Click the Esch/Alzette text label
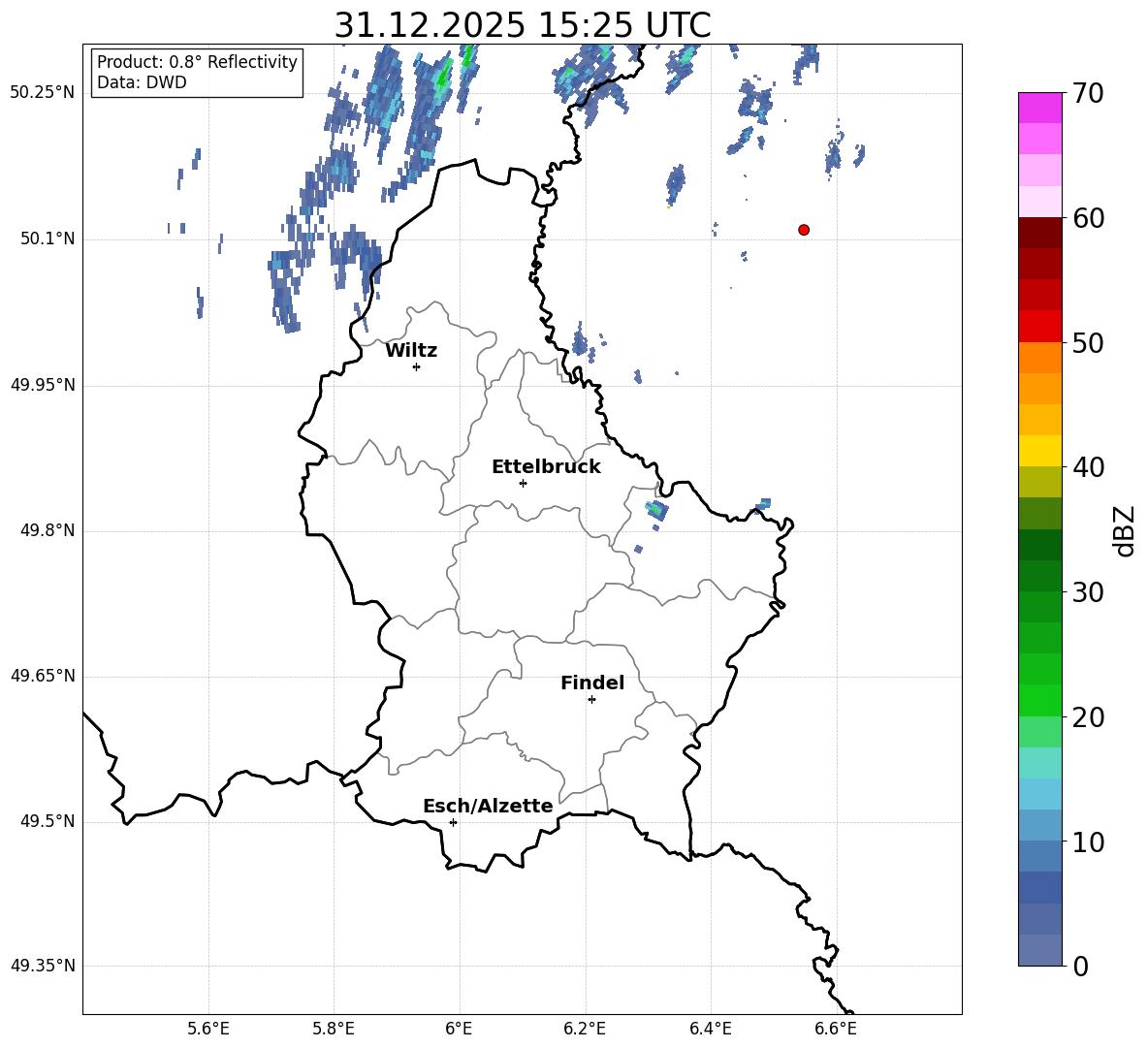This screenshot has width=1148, height=1048. tap(488, 807)
